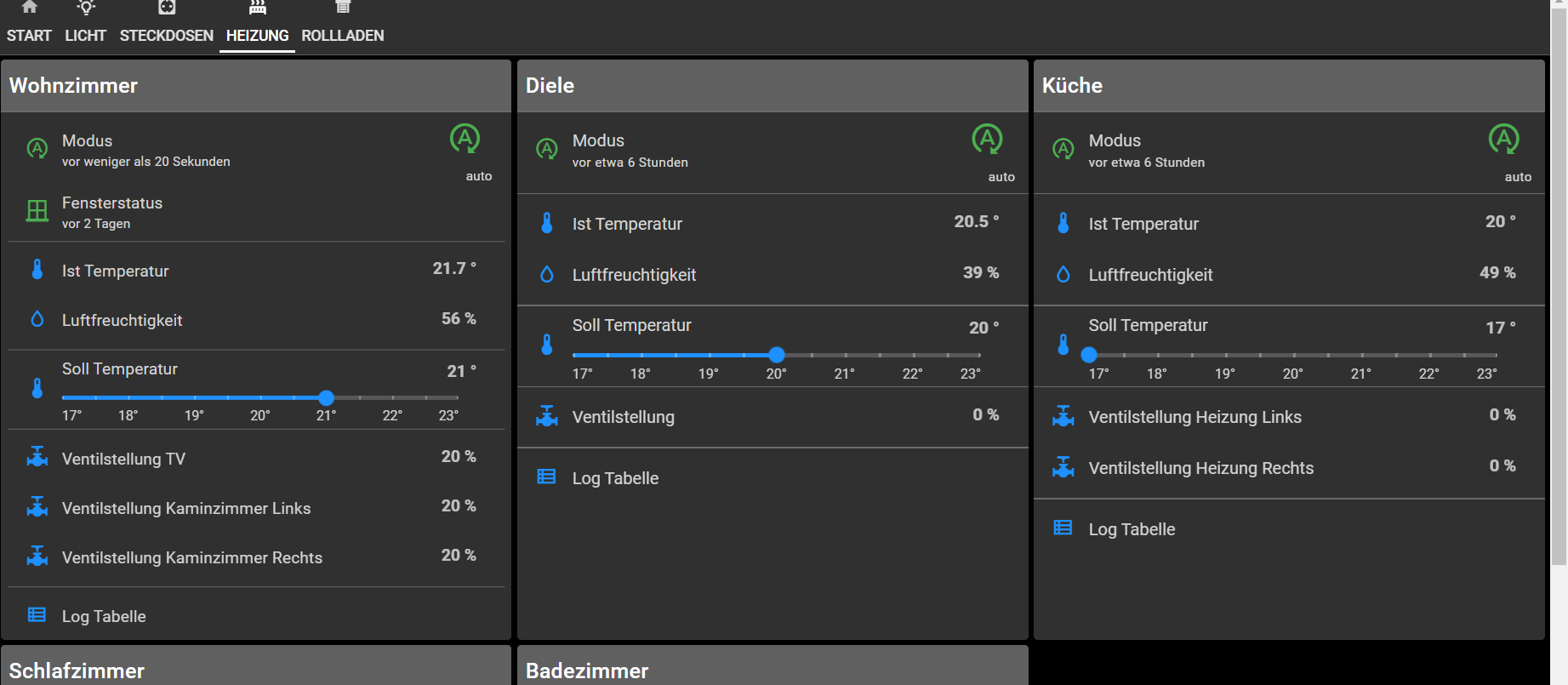Image resolution: width=1568 pixels, height=685 pixels.
Task: Click the Küche Soll Temperatur slider handle
Action: click(x=1089, y=355)
